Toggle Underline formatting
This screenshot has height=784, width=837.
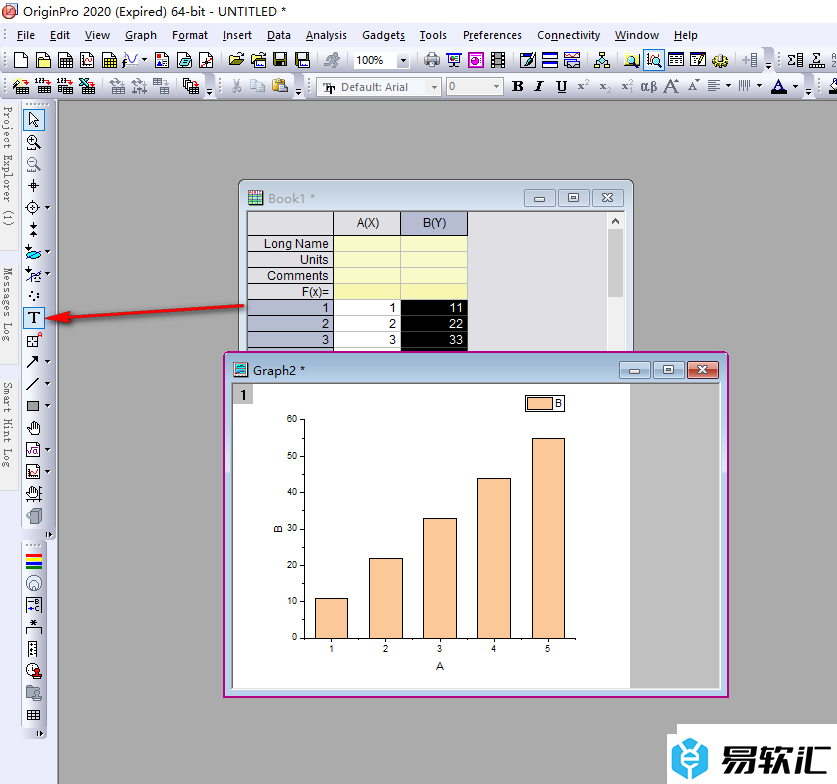(x=561, y=86)
